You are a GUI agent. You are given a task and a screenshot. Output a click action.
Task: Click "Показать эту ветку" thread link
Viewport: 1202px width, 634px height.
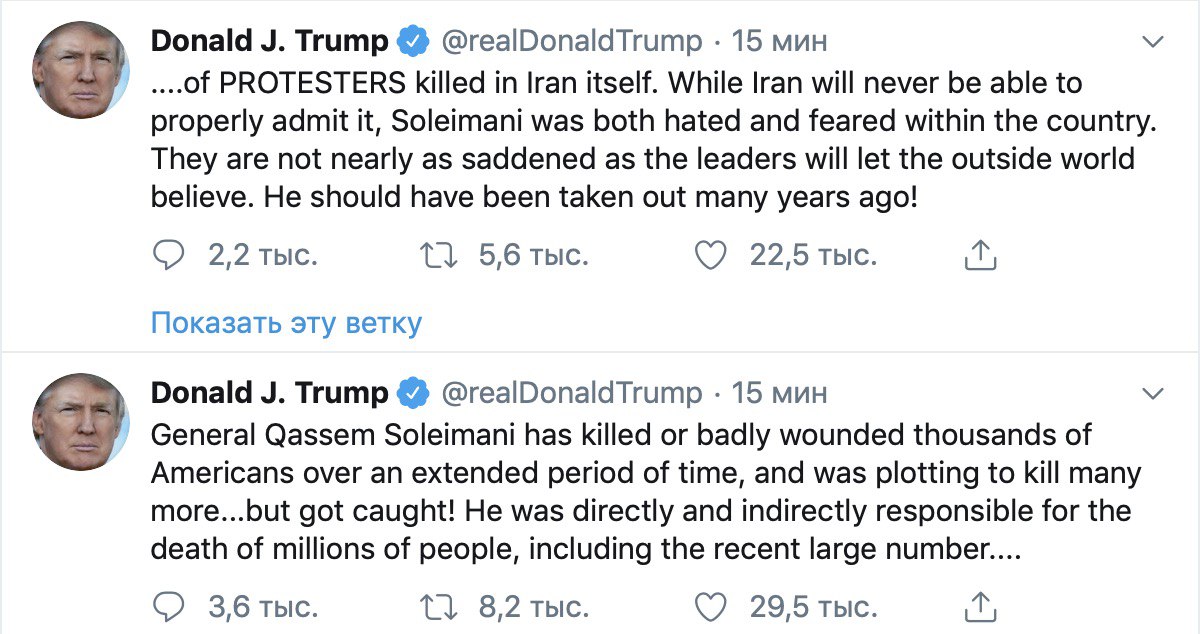(x=286, y=323)
